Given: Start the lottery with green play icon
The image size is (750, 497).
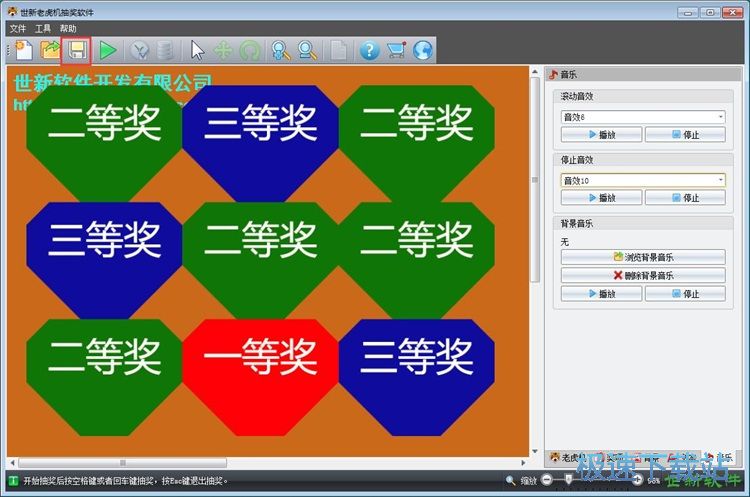Looking at the screenshot, I should (x=108, y=50).
